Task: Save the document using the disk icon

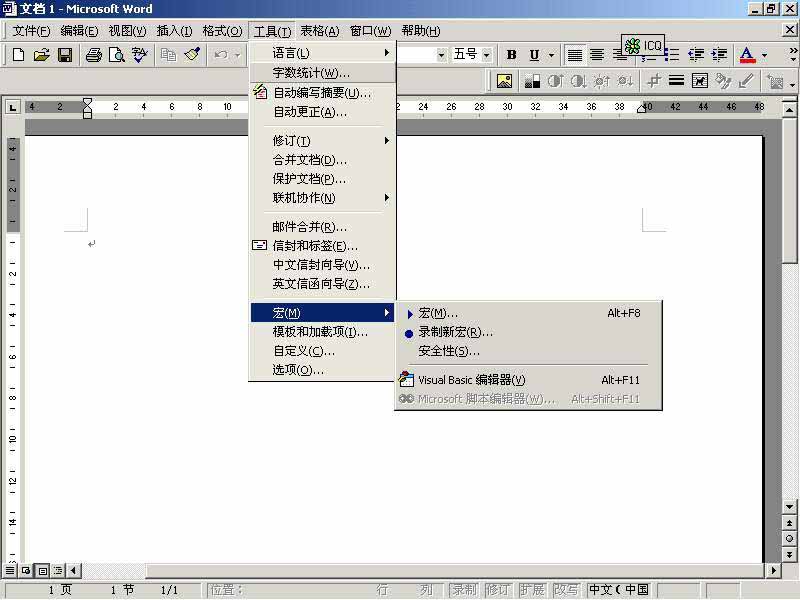Action: point(65,57)
